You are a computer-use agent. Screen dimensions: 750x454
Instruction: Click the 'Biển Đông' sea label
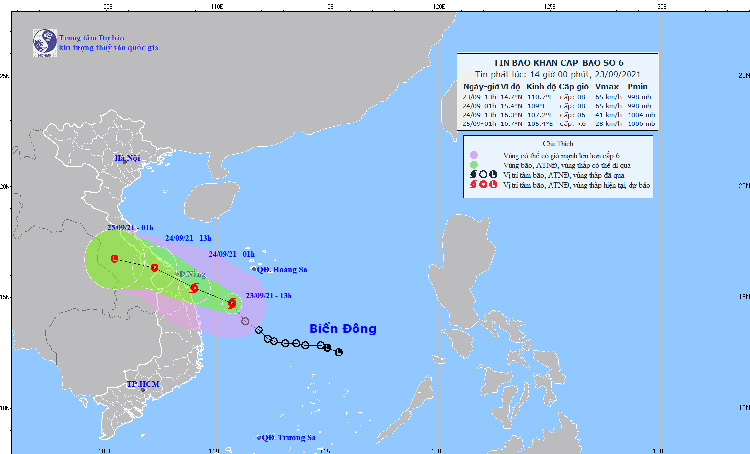(343, 329)
